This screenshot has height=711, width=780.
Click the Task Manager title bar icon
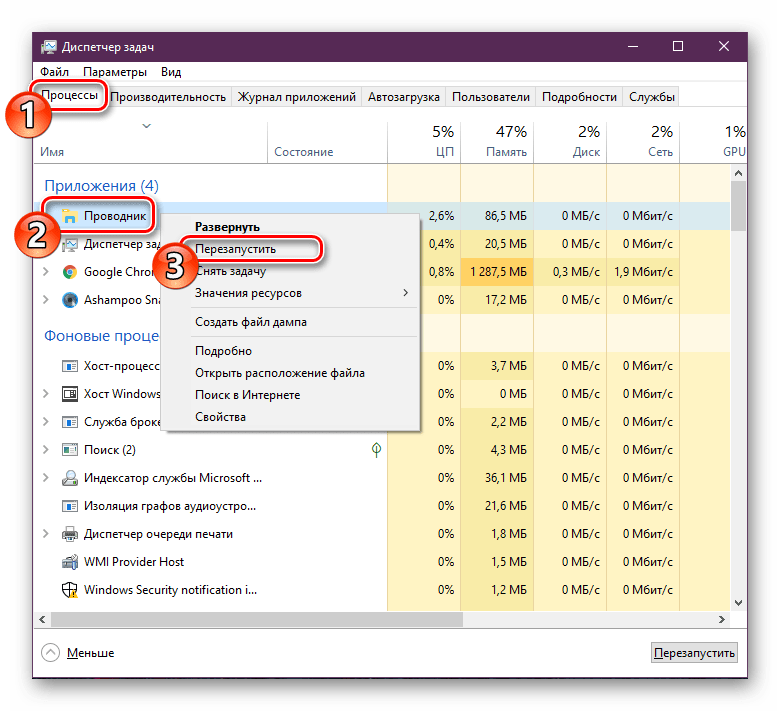[49, 47]
